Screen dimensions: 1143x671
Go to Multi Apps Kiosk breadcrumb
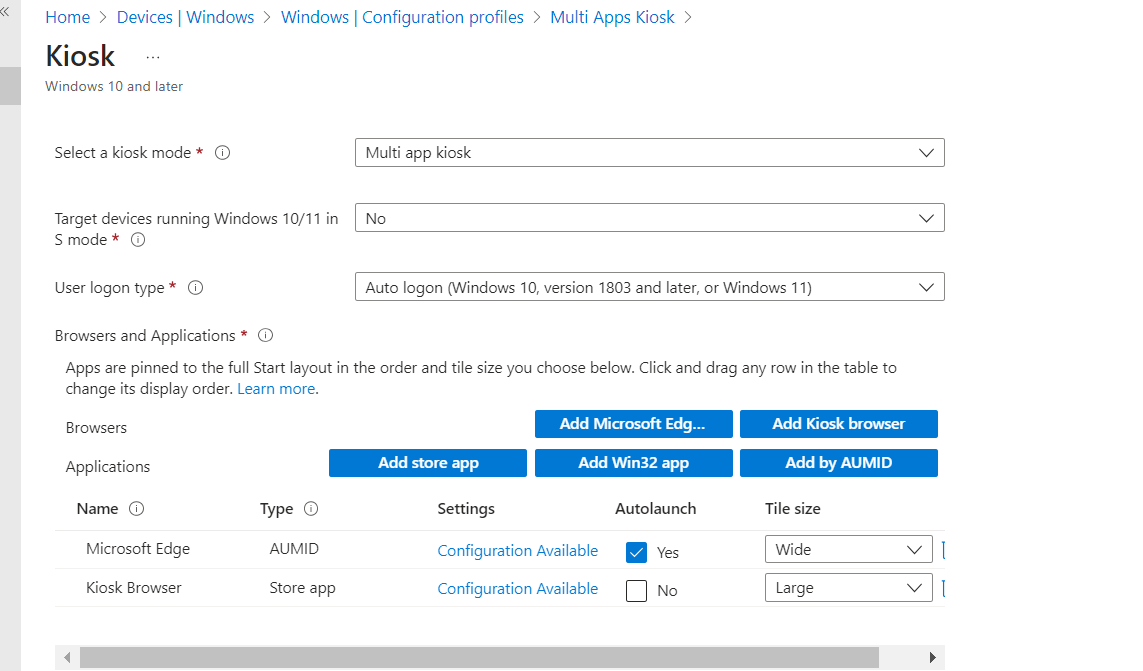(x=612, y=18)
